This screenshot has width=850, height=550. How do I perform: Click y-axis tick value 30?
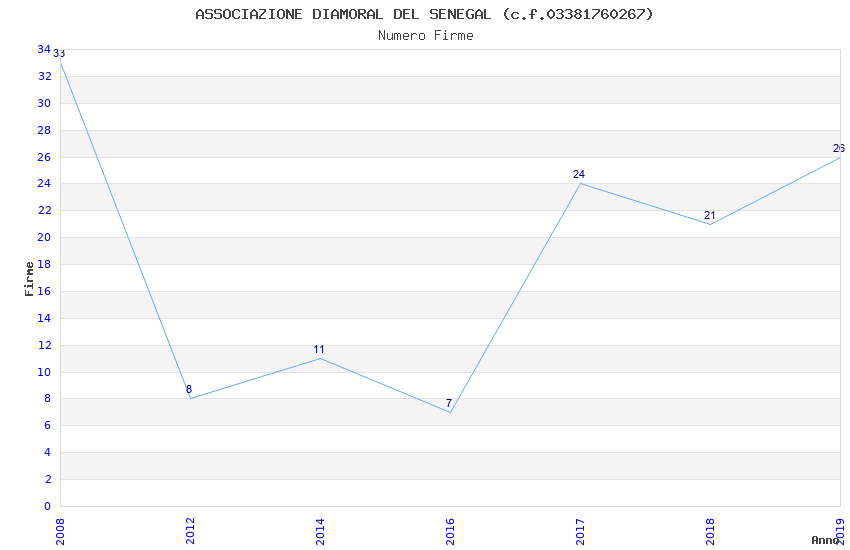click(x=44, y=103)
